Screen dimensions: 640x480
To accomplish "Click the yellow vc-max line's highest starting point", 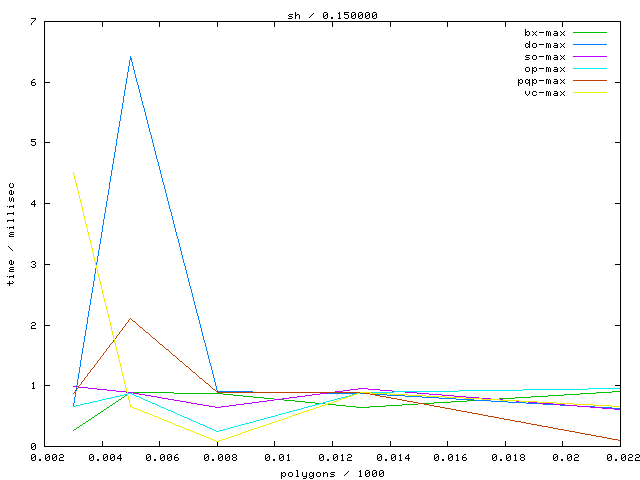I will click(74, 172).
